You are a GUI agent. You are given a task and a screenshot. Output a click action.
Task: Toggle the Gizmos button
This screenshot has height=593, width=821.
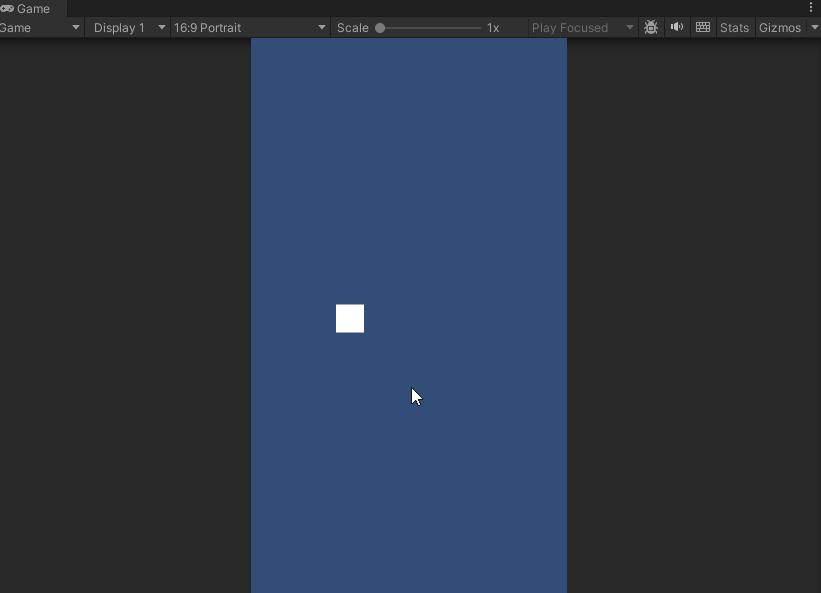coord(780,28)
